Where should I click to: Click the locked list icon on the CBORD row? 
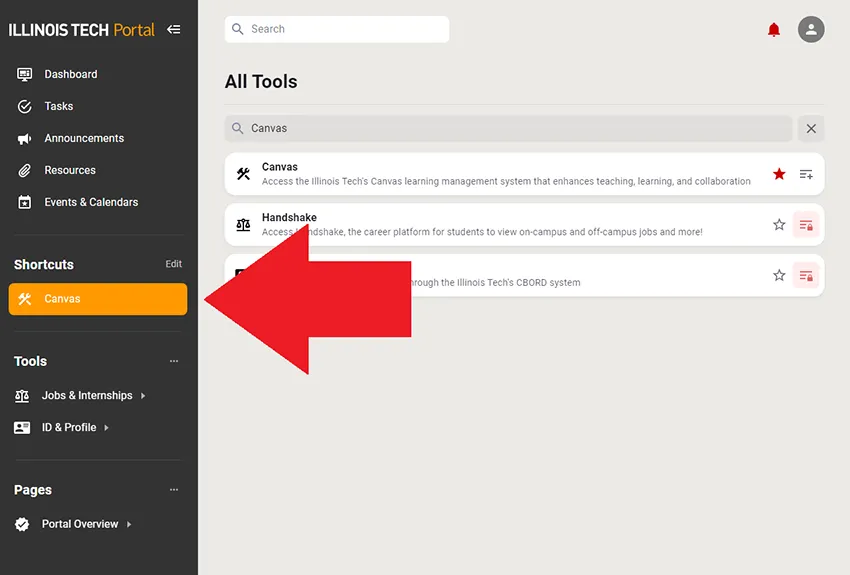pos(806,275)
